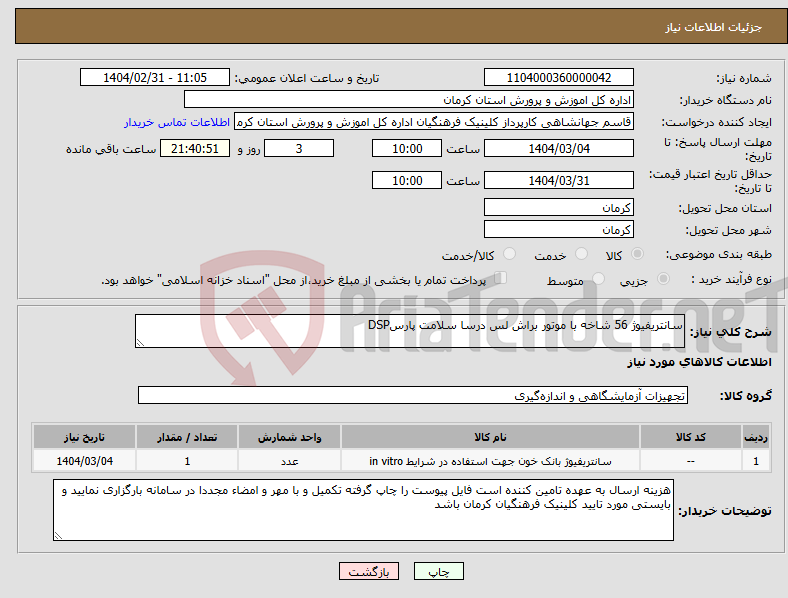
Task: Click the اطلاعات کالاهای مورد نیاز heading
Action: [699, 362]
